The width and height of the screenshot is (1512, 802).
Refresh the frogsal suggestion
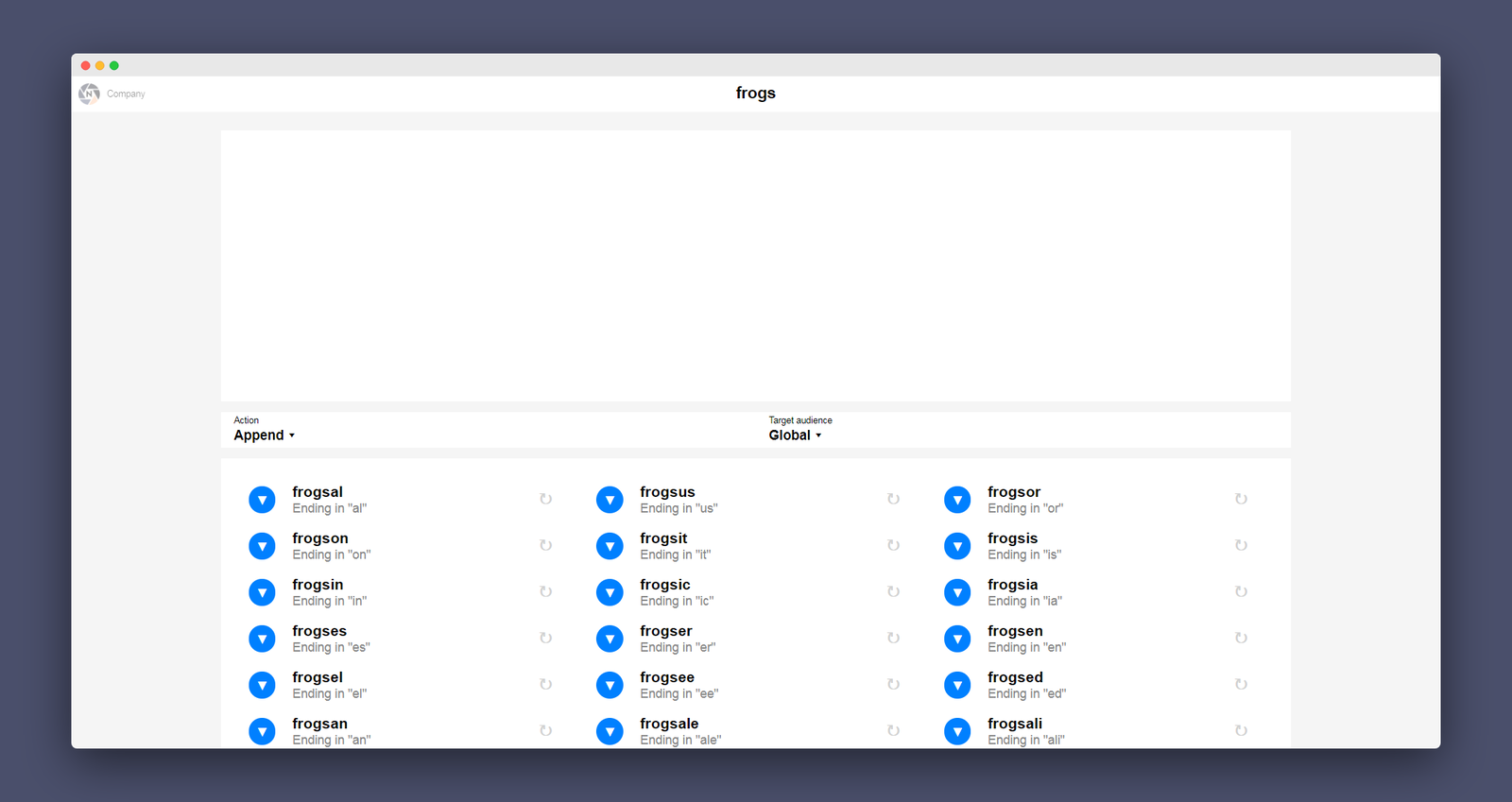point(545,499)
